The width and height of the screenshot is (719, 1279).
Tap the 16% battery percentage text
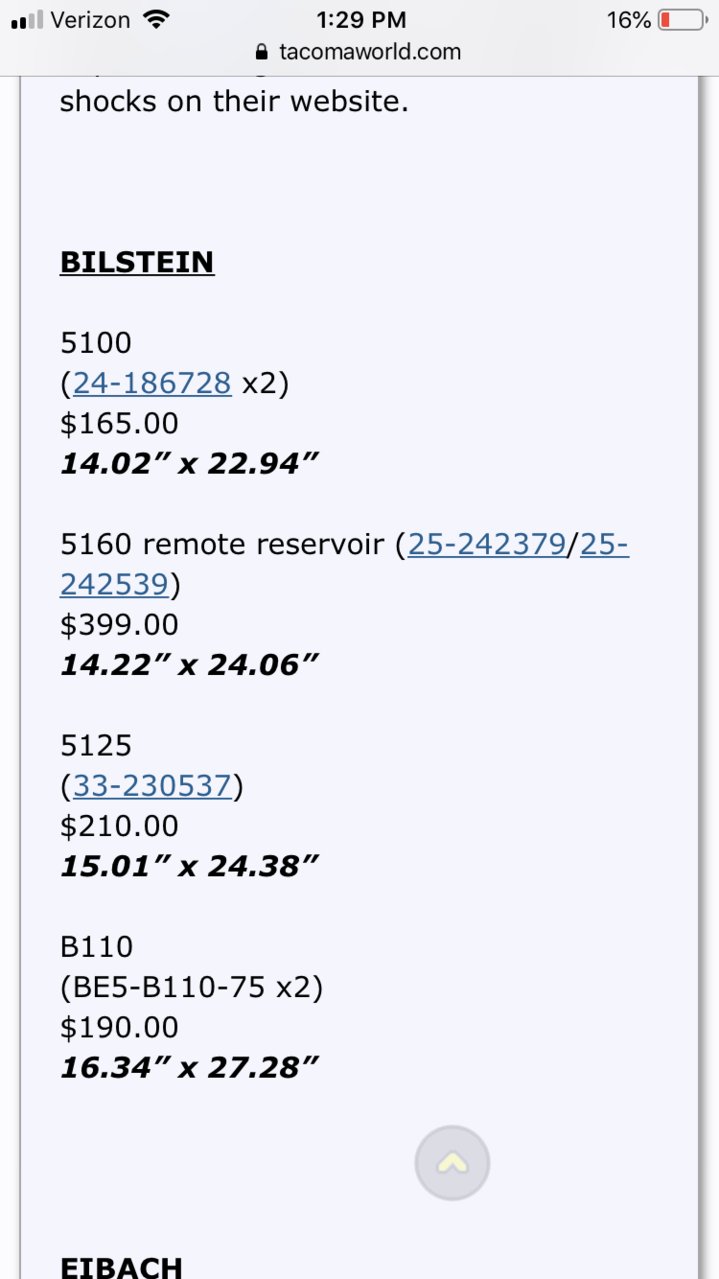pos(628,20)
